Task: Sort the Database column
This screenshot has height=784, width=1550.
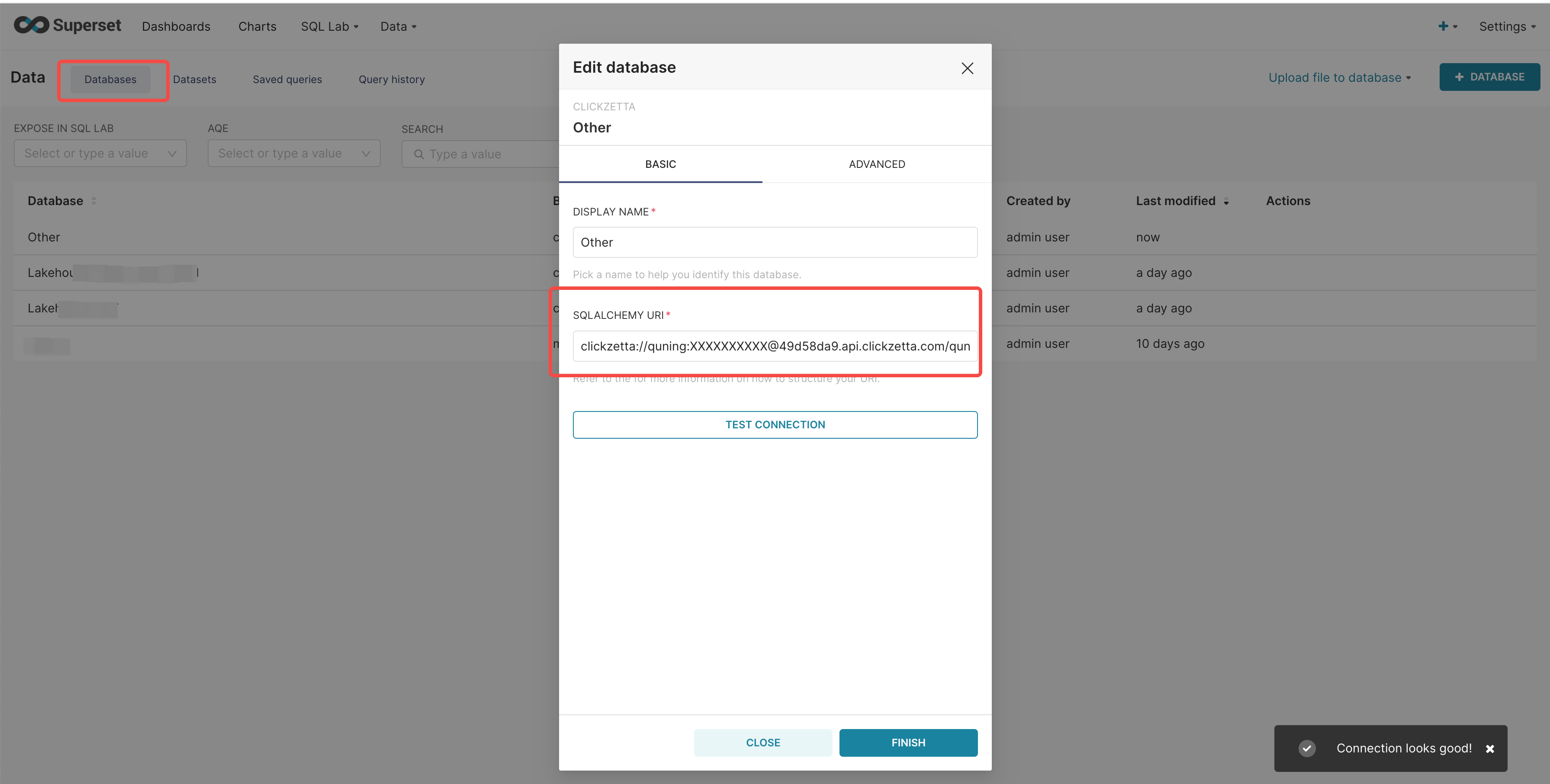Action: [x=94, y=201]
